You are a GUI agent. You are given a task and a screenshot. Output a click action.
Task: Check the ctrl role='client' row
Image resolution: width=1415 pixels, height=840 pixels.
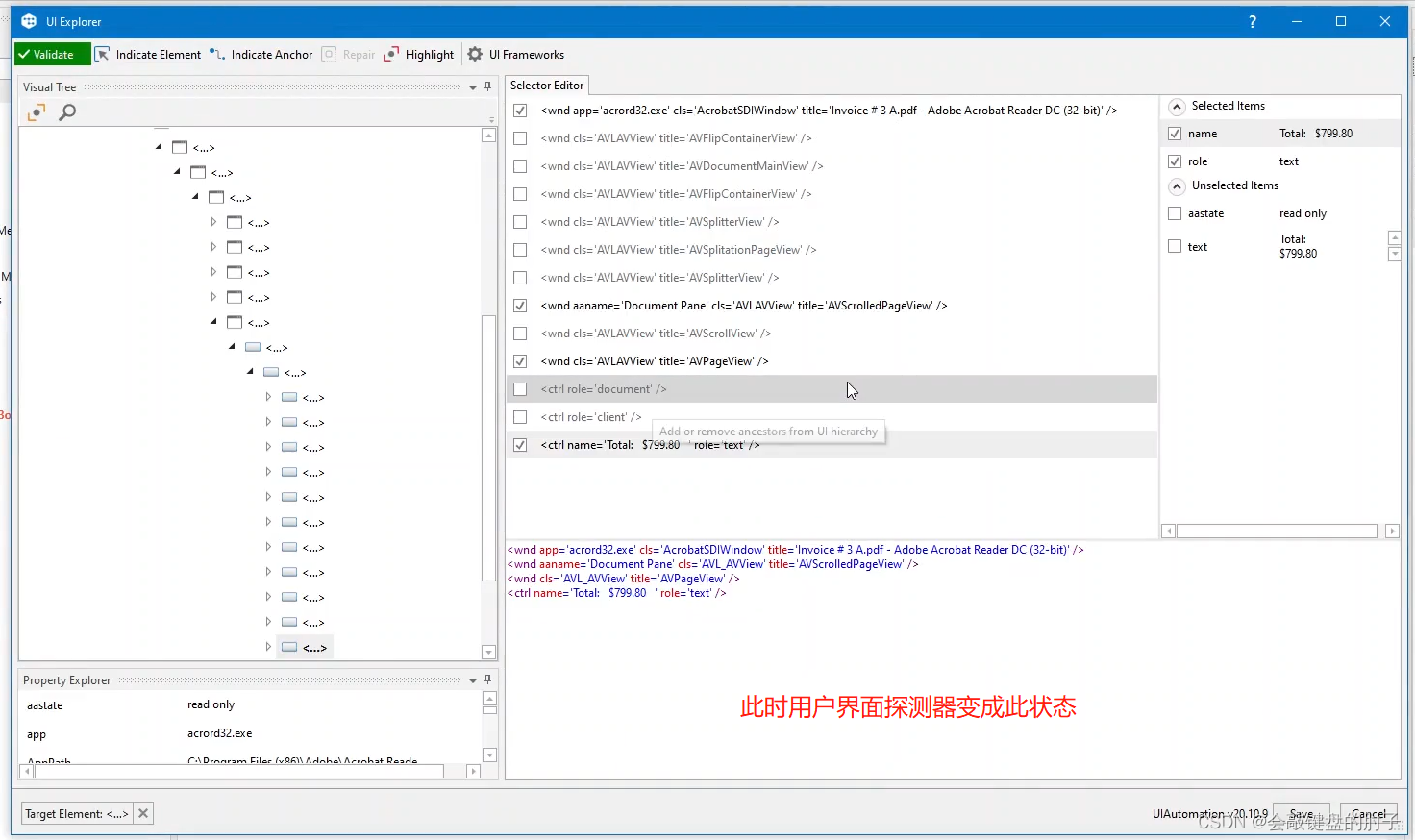pos(520,417)
